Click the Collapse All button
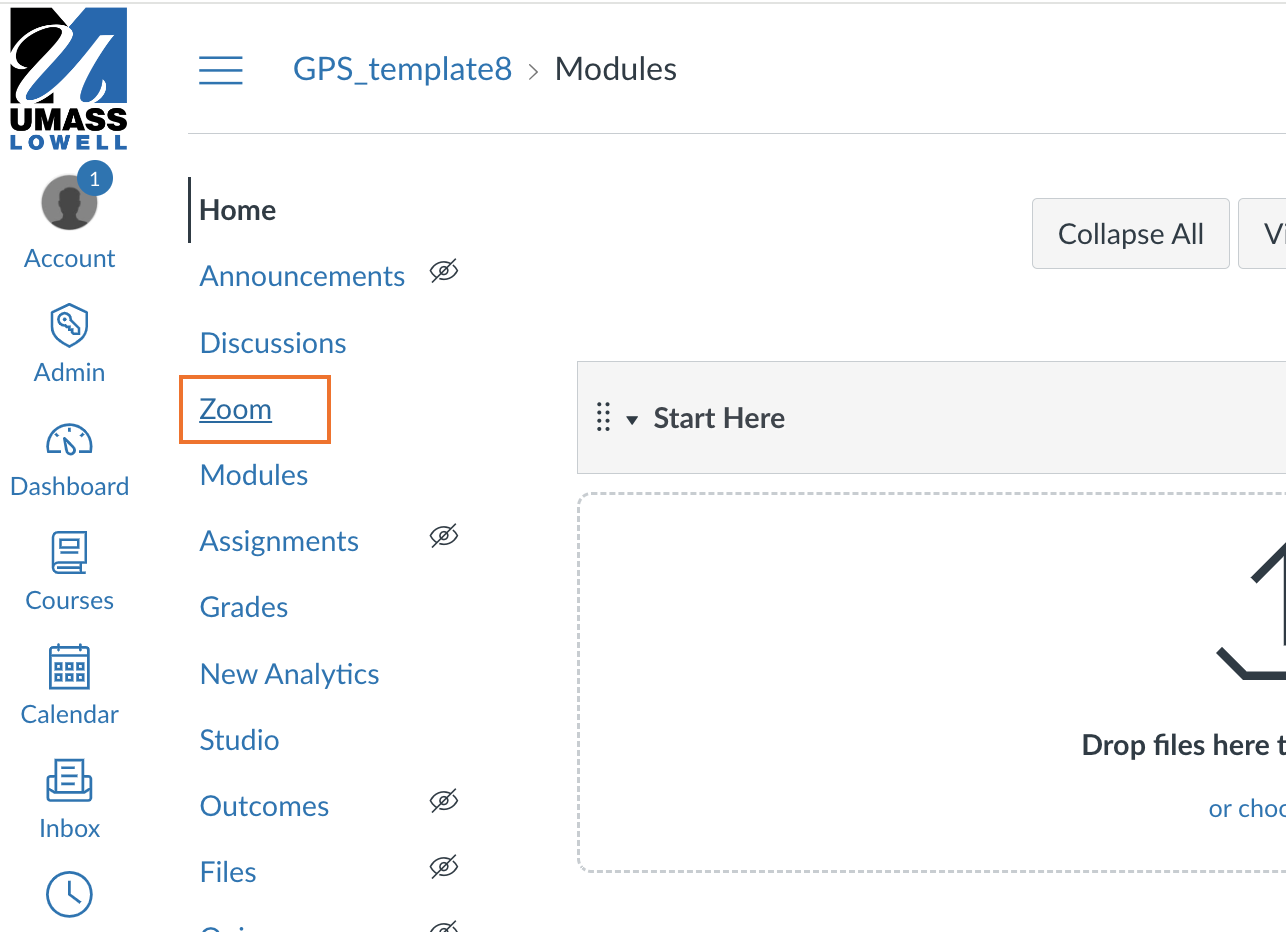1286x932 pixels. pyautogui.click(x=1131, y=234)
